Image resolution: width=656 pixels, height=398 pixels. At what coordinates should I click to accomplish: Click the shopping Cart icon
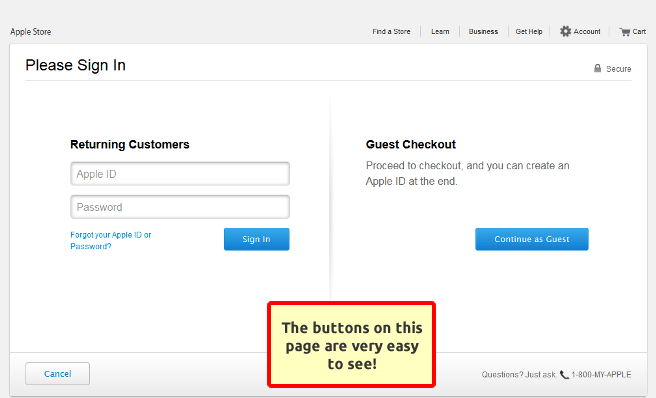[625, 32]
